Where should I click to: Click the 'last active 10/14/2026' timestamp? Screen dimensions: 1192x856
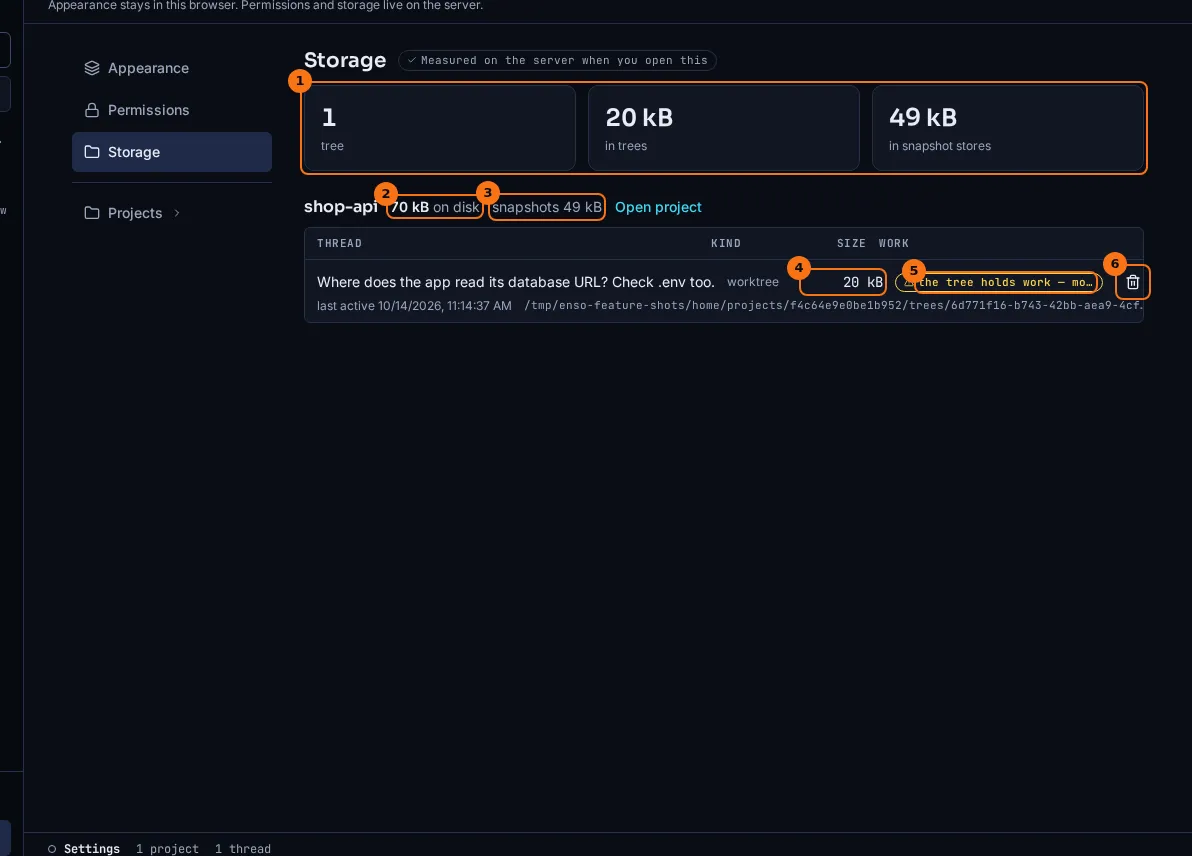pyautogui.click(x=414, y=306)
